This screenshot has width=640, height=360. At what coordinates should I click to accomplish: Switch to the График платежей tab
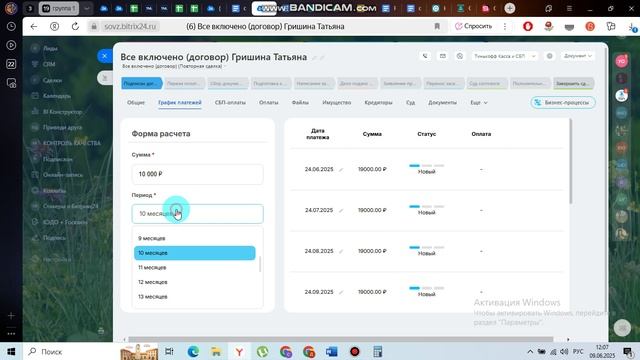point(180,102)
